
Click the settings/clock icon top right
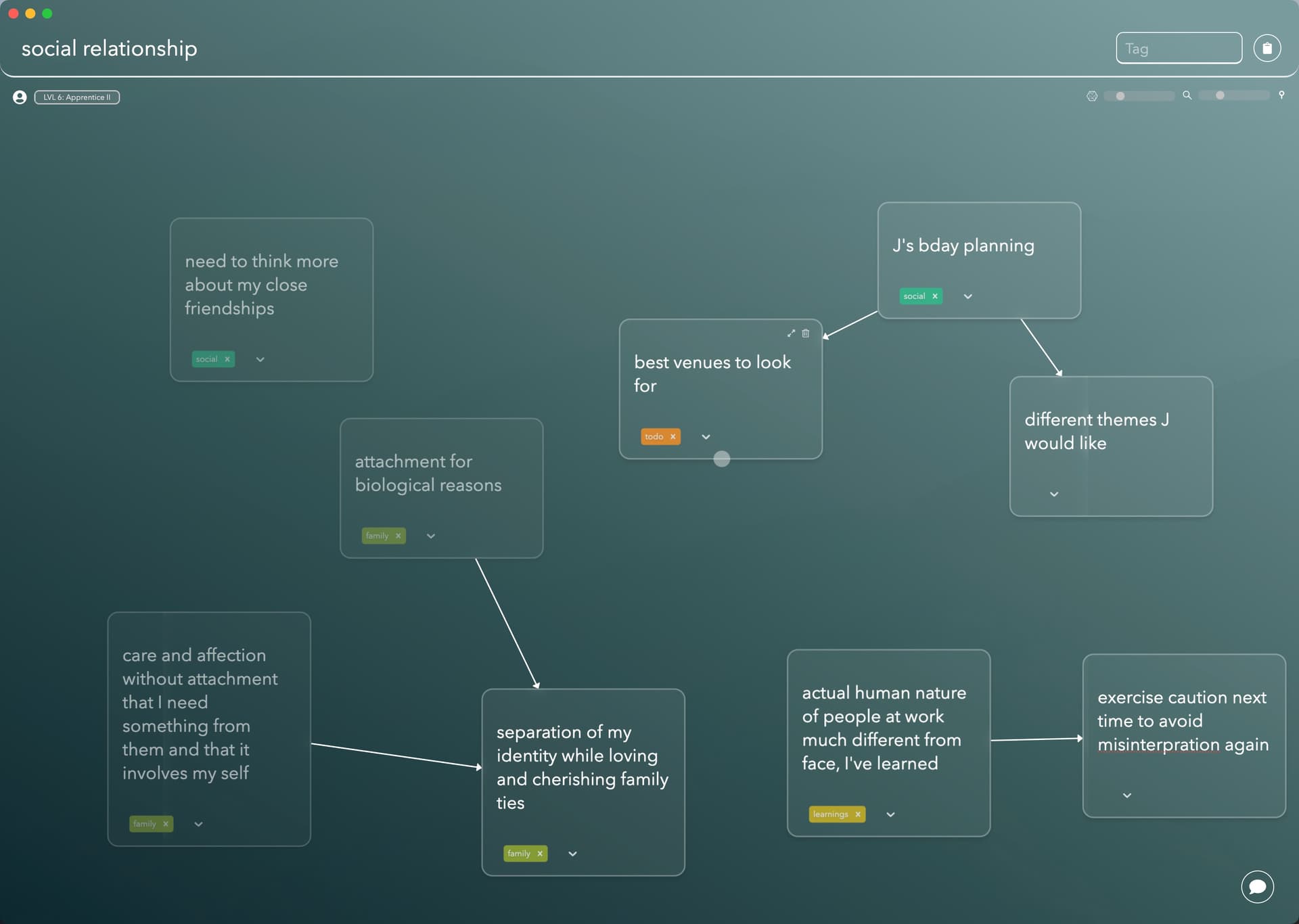click(x=1091, y=96)
